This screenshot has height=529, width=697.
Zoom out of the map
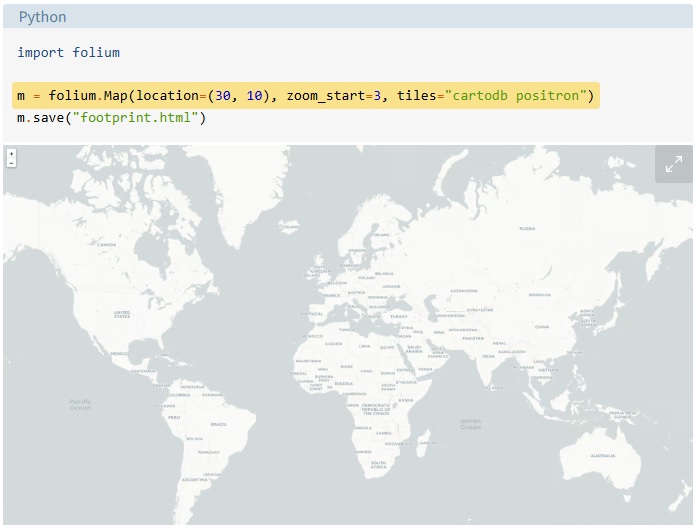tap(11, 163)
